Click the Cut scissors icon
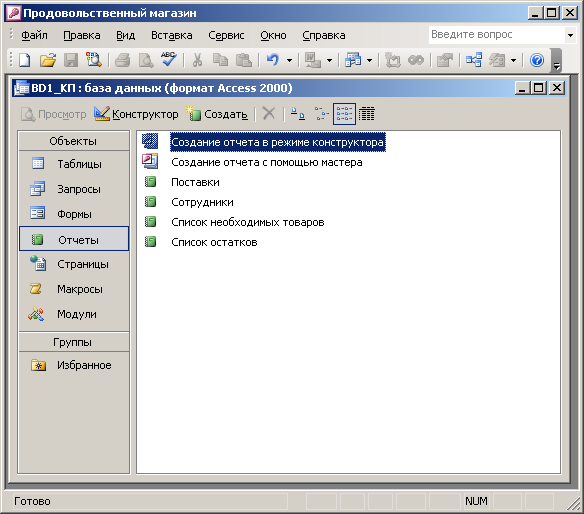This screenshot has height=514, width=584. [197, 60]
